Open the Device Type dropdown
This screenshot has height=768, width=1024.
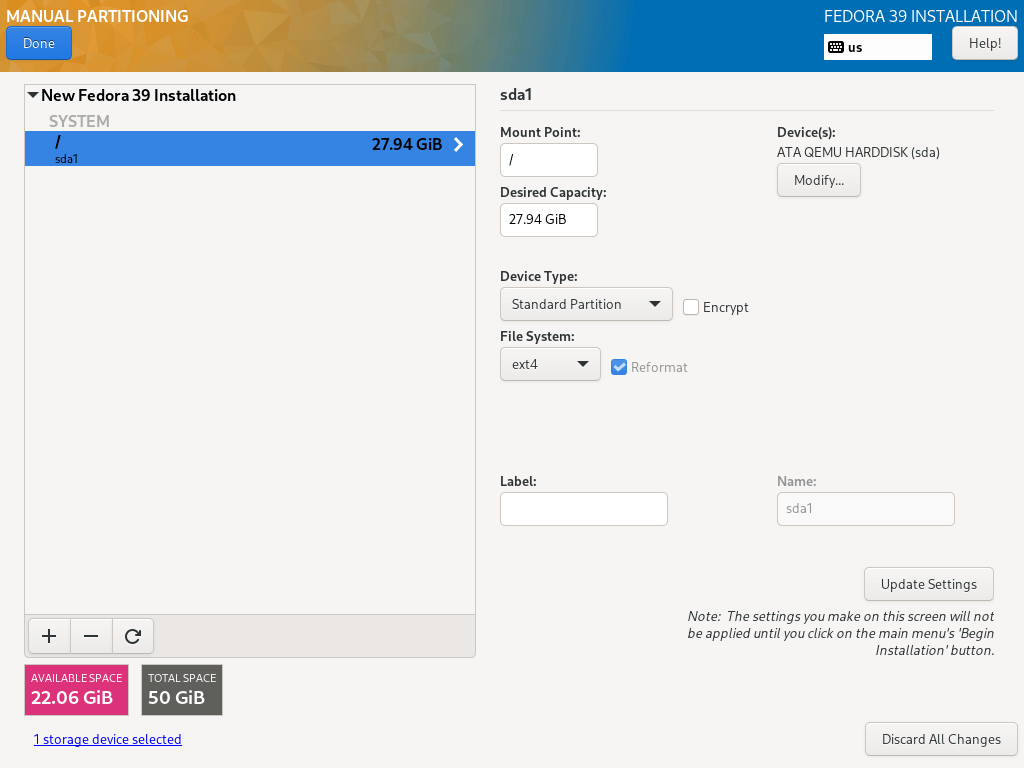(x=586, y=304)
